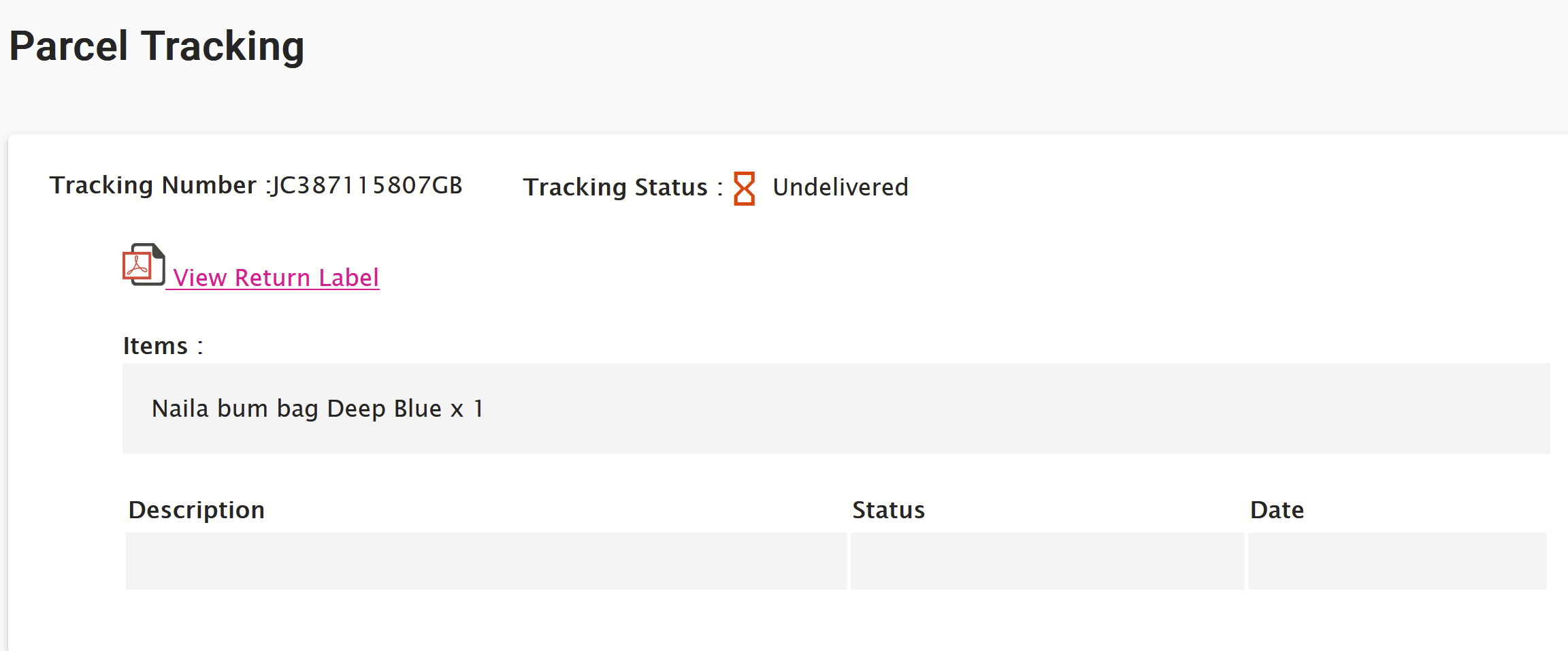The image size is (1568, 651).
Task: Click the Date column header
Action: 1277,510
